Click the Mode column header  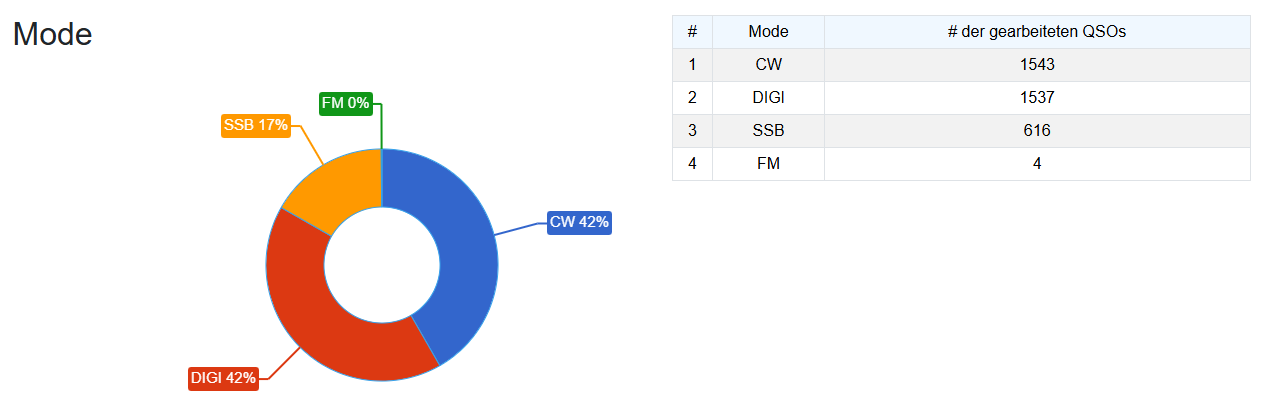point(768,32)
